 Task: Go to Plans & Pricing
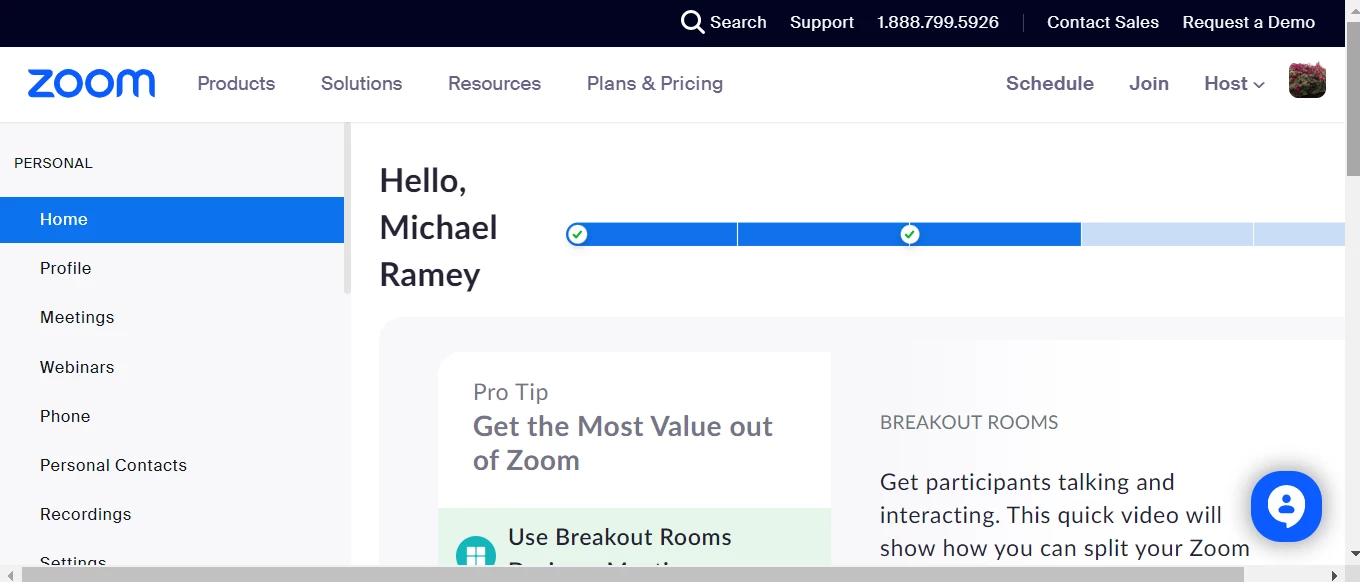coord(655,84)
